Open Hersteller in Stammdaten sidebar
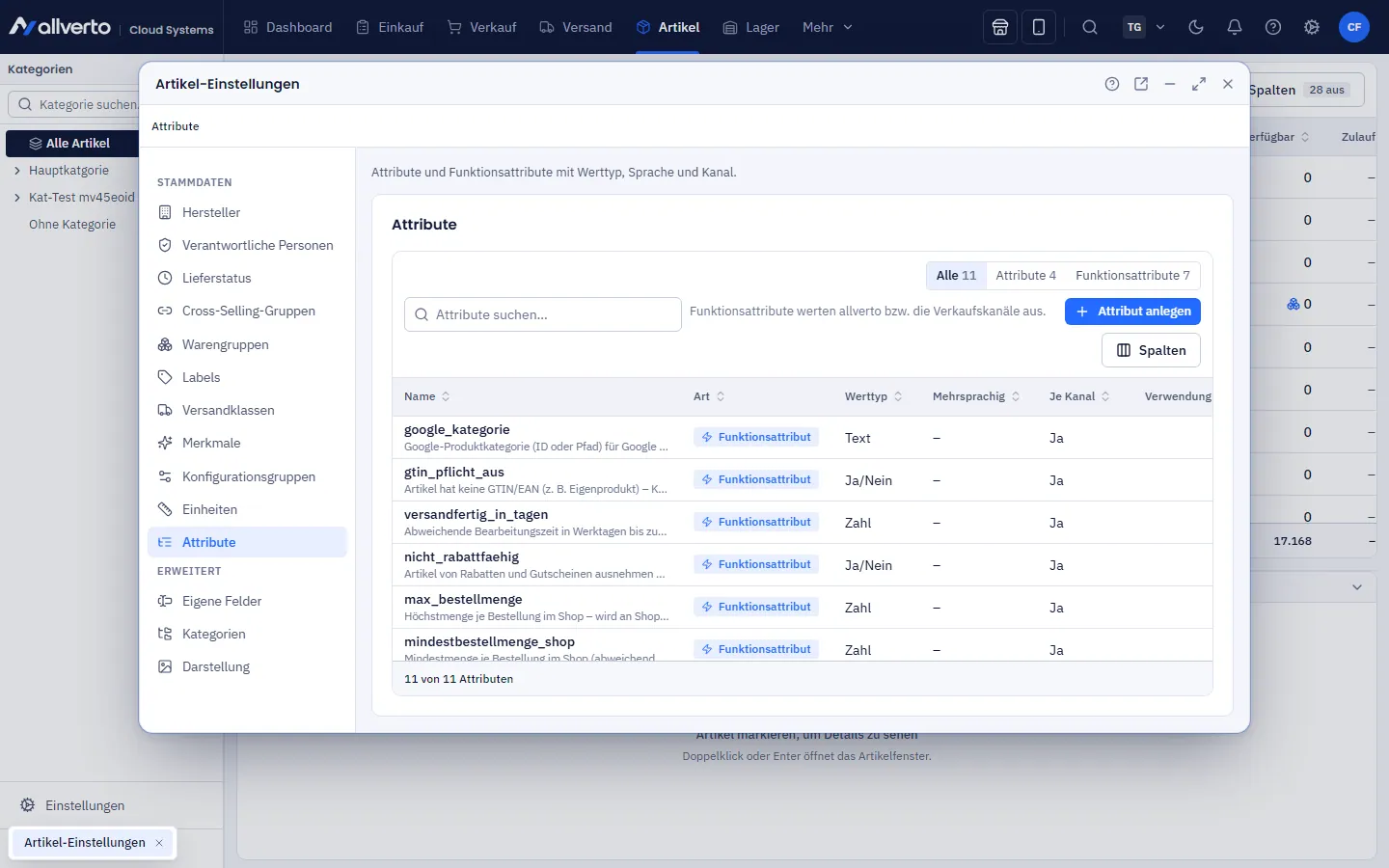This screenshot has height=868, width=1389. point(247,212)
